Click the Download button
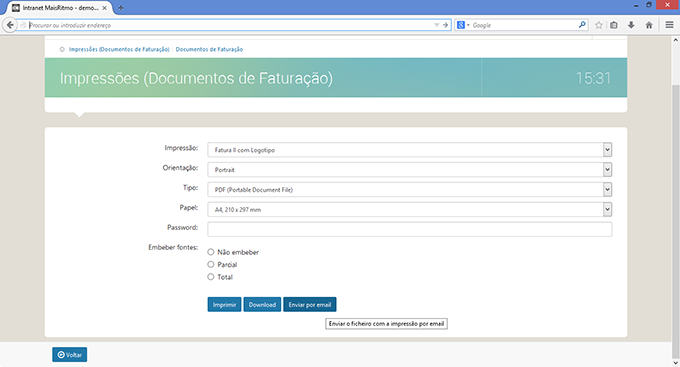Image resolution: width=680 pixels, height=367 pixels. pyautogui.click(x=262, y=305)
